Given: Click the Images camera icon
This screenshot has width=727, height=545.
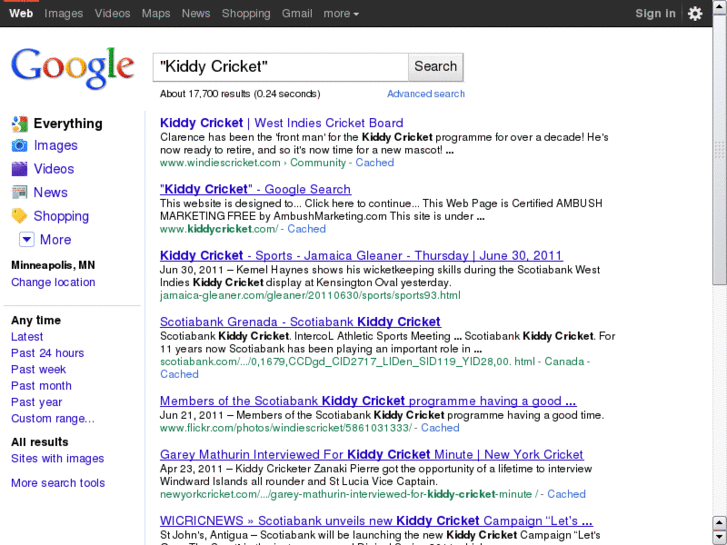Looking at the screenshot, I should coord(19,146).
